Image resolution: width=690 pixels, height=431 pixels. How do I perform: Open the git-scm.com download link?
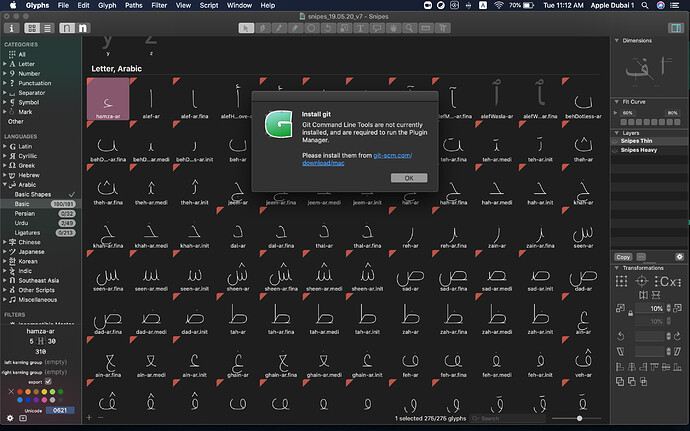coord(357,159)
